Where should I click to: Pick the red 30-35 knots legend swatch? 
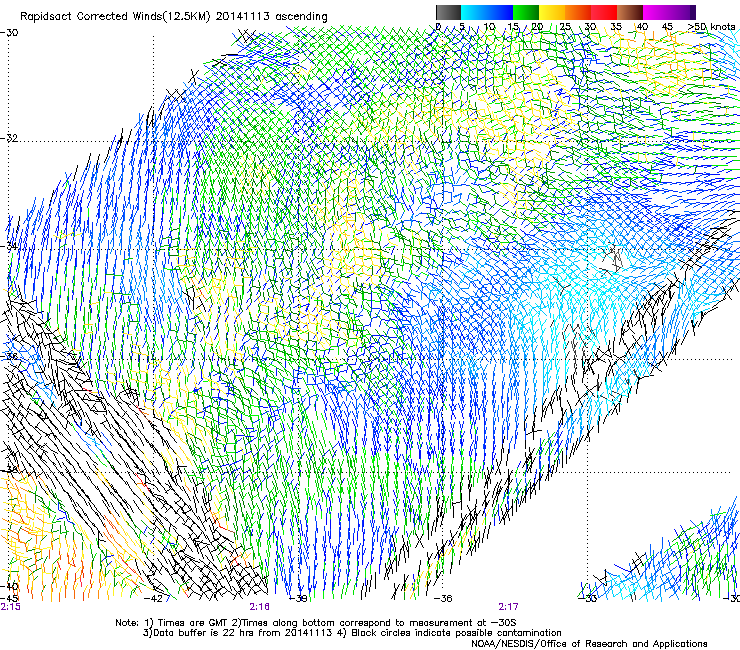604,12
